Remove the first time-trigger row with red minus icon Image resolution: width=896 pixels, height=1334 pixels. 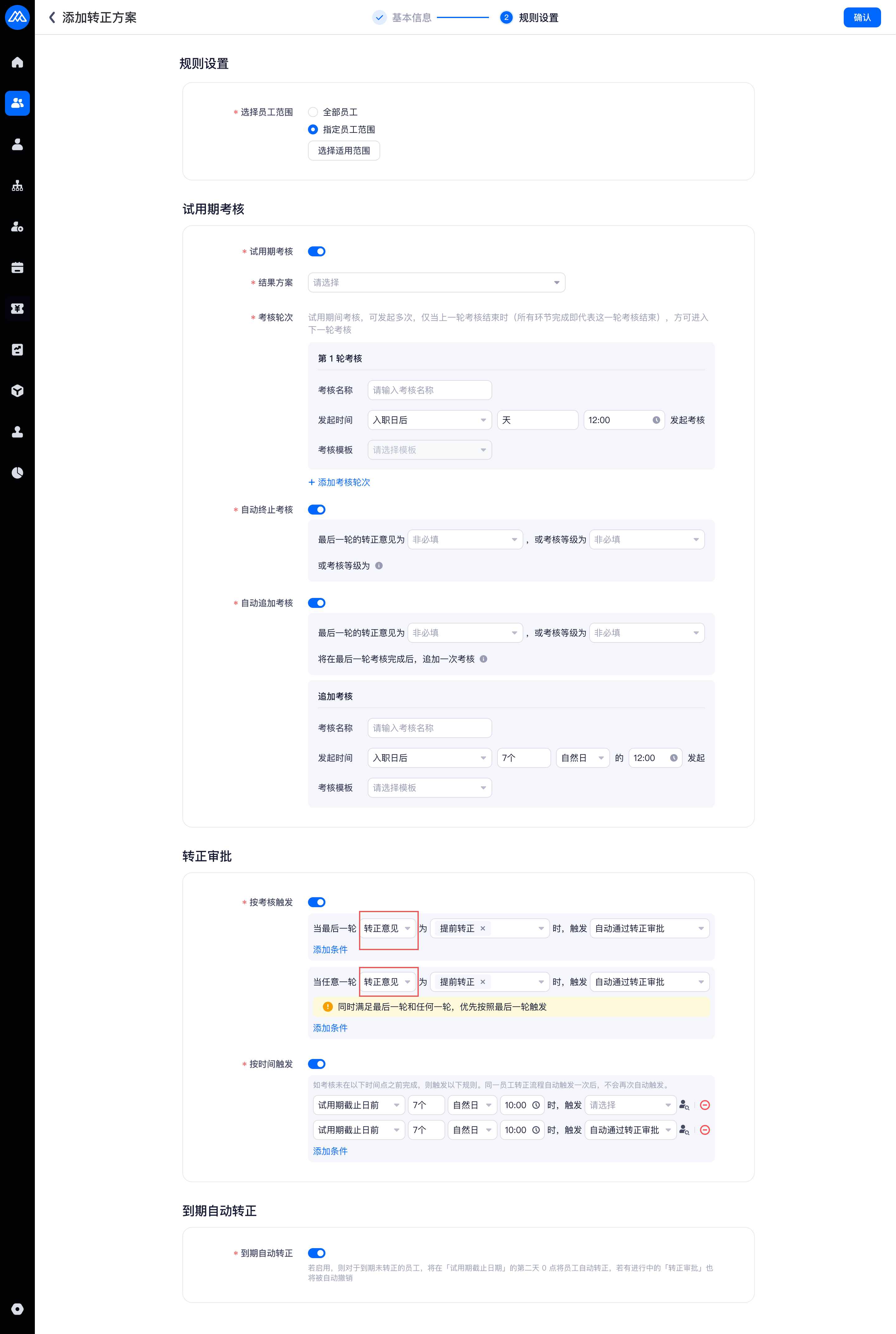[x=705, y=1105]
